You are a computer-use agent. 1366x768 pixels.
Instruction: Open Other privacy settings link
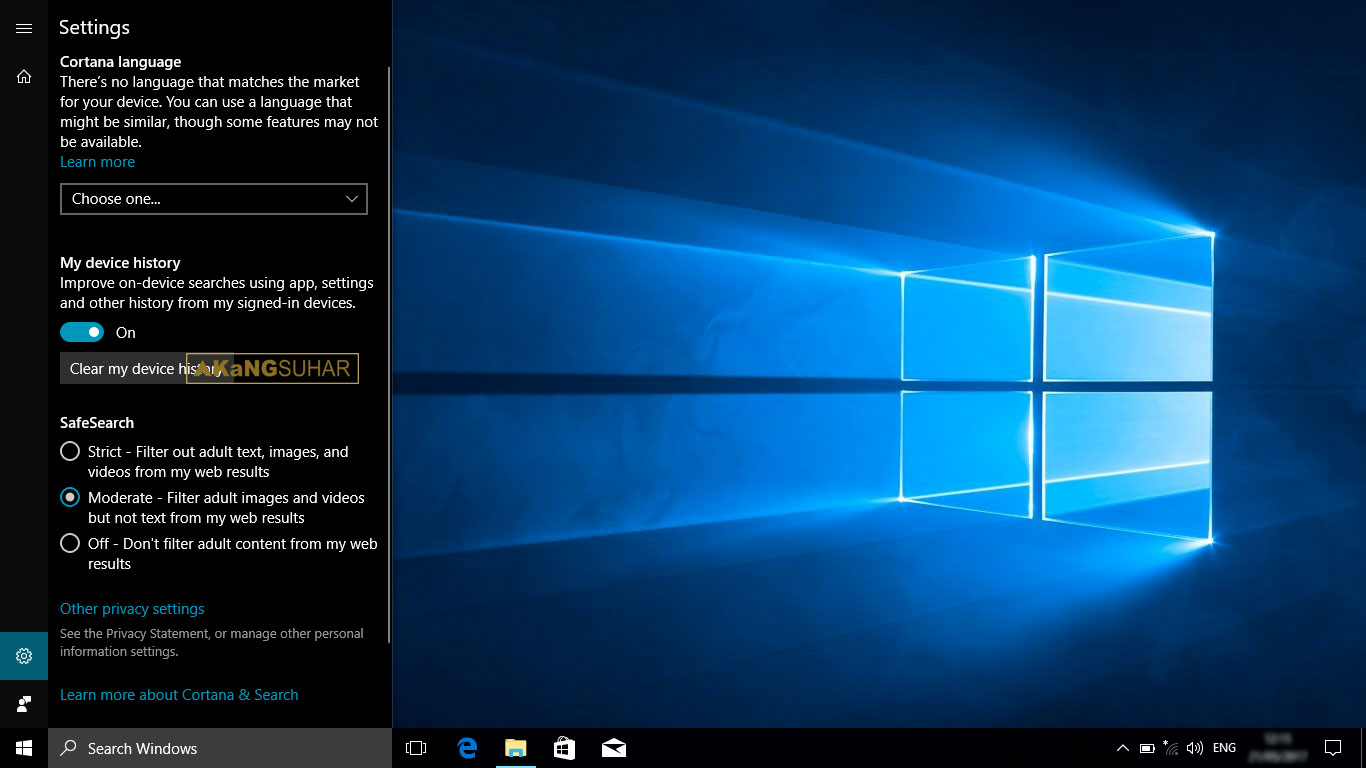click(x=132, y=609)
